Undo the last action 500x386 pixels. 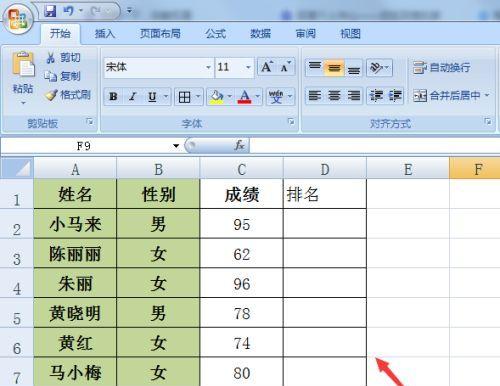[x=69, y=11]
